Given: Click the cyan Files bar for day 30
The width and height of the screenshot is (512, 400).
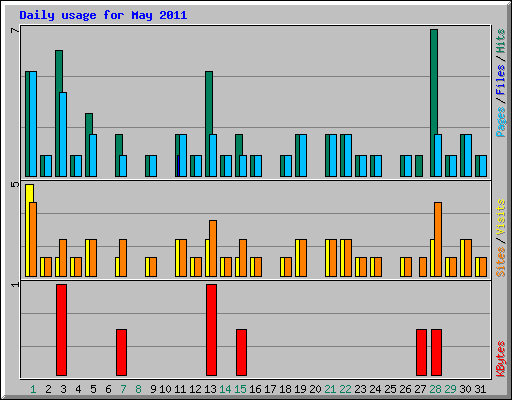Looking at the screenshot, I should pyautogui.click(x=468, y=155).
